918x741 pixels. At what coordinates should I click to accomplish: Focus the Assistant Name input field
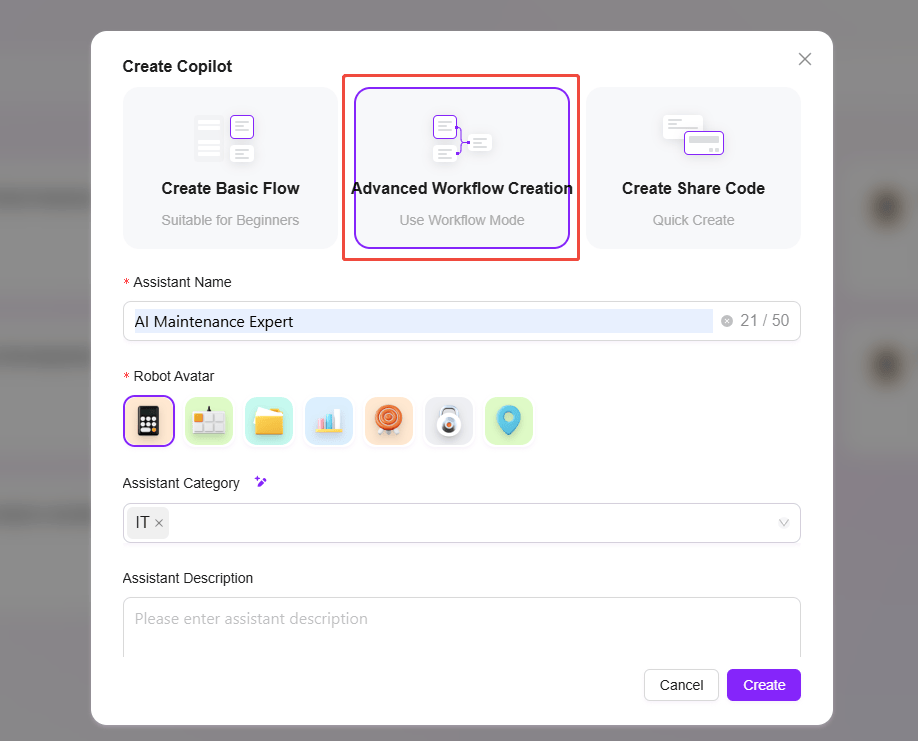tap(462, 321)
